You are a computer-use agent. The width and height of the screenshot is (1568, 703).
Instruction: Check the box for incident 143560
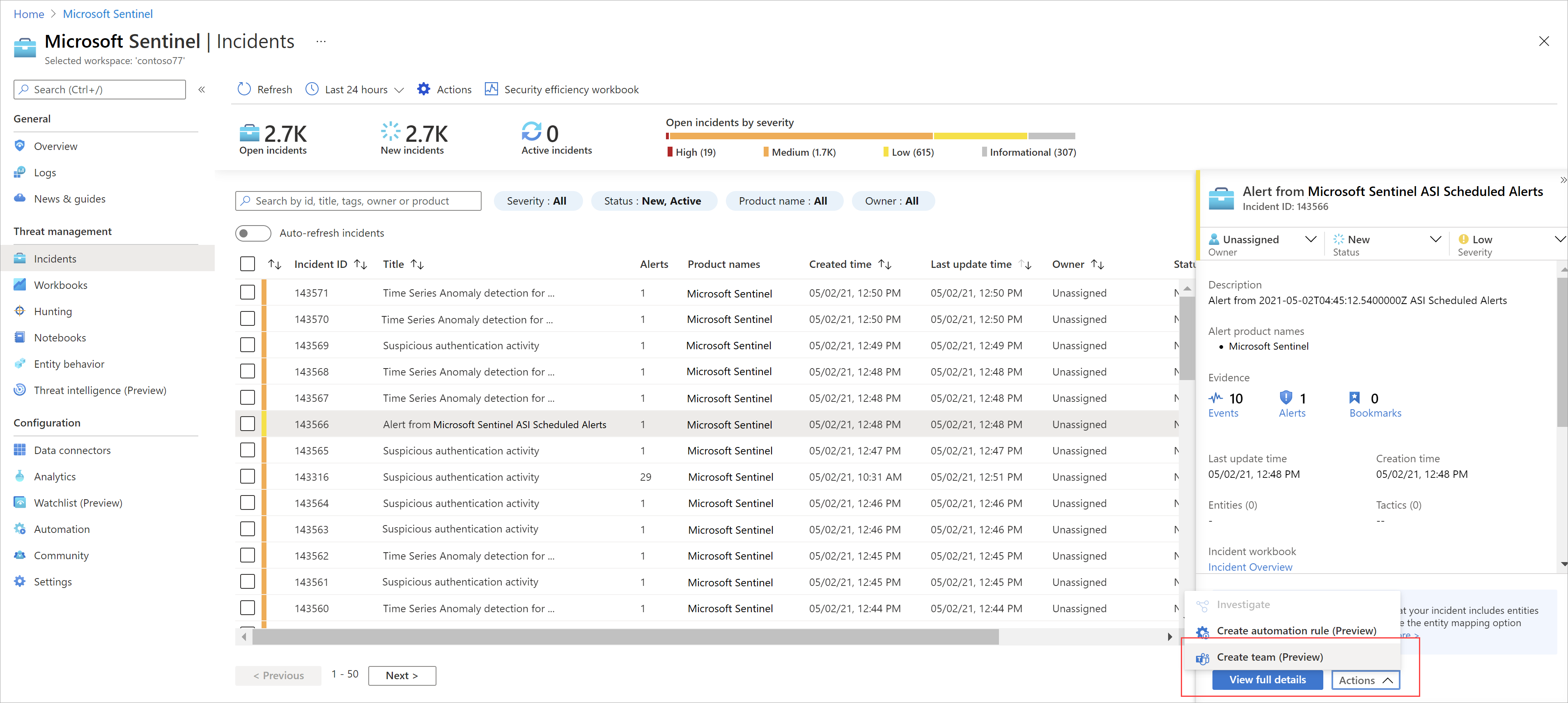(247, 607)
